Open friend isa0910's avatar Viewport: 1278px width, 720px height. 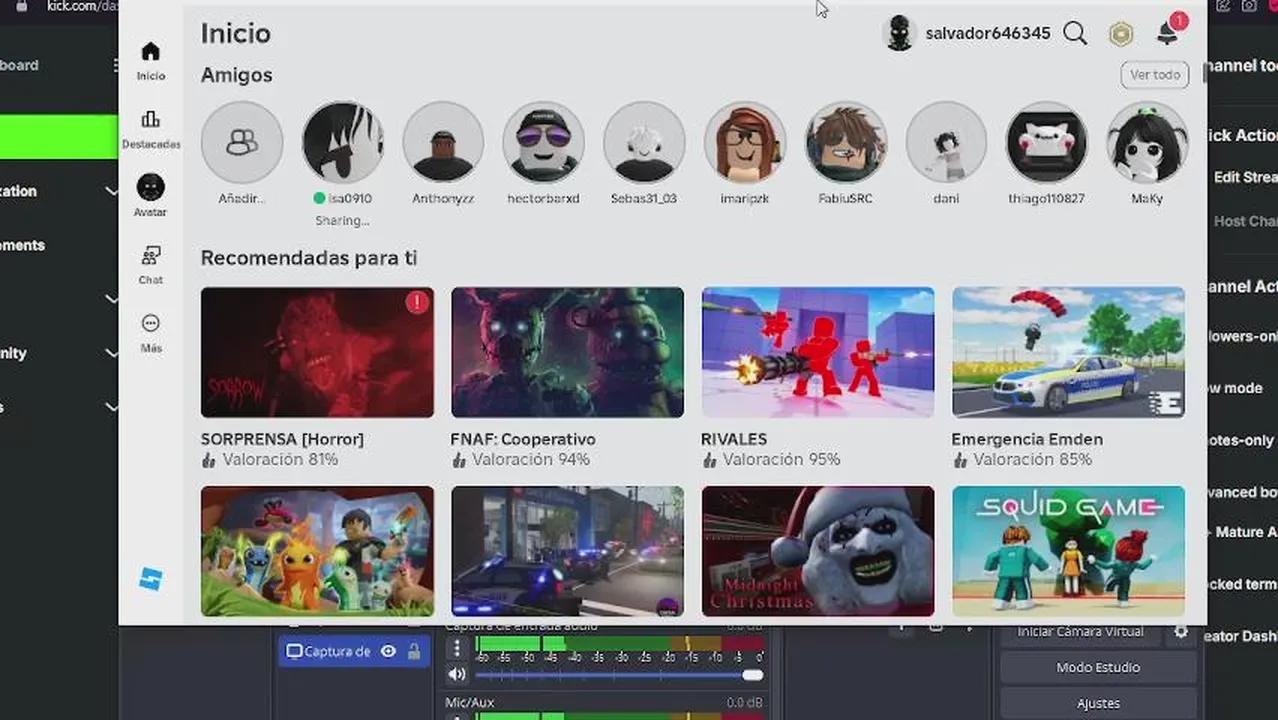343,142
